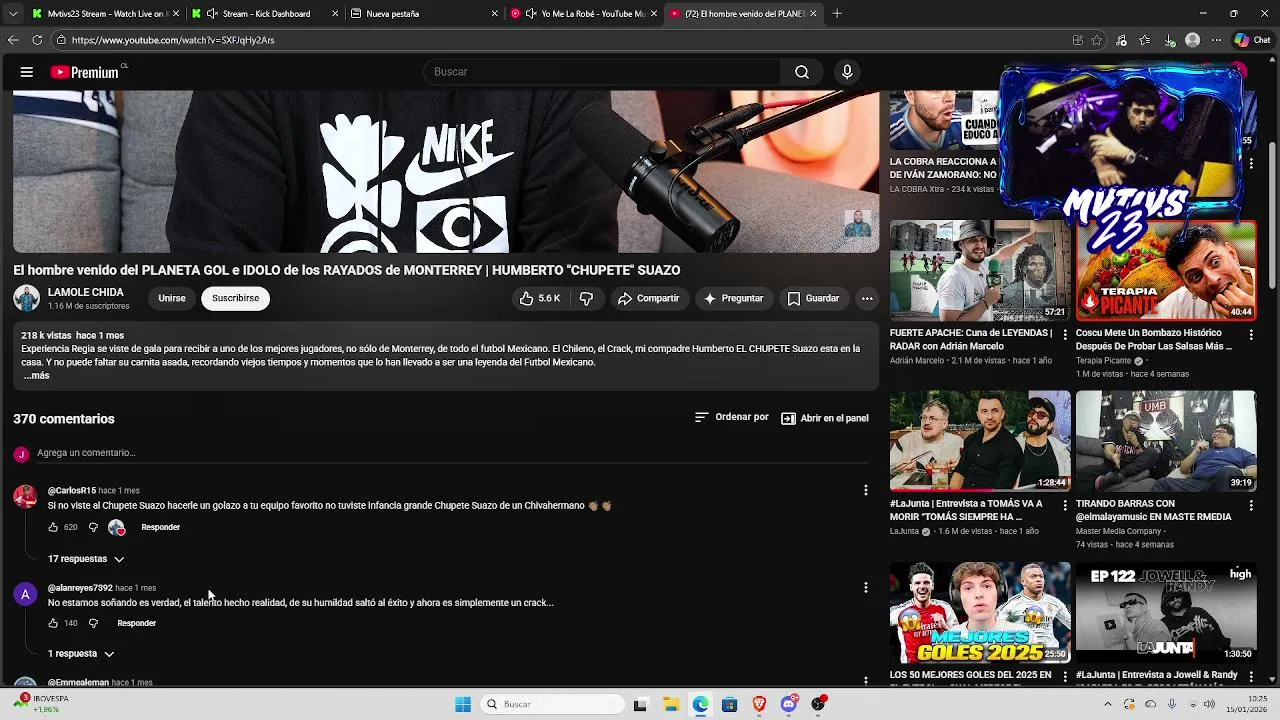Open the YouTube hamburger guide menu
The width and height of the screenshot is (1280, 720).
(27, 72)
